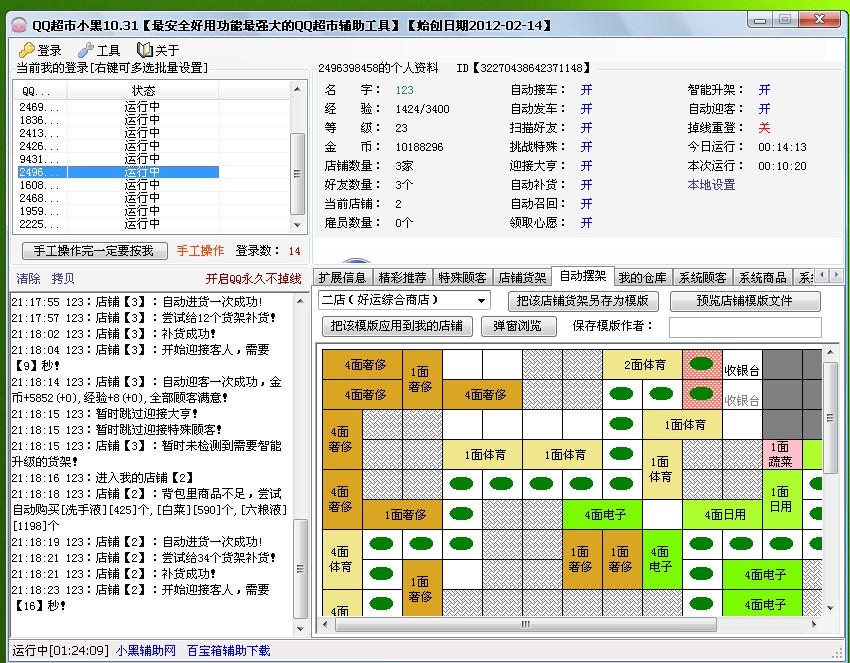
Task: Toggle 自动接车 setting 开
Action: (x=586, y=90)
